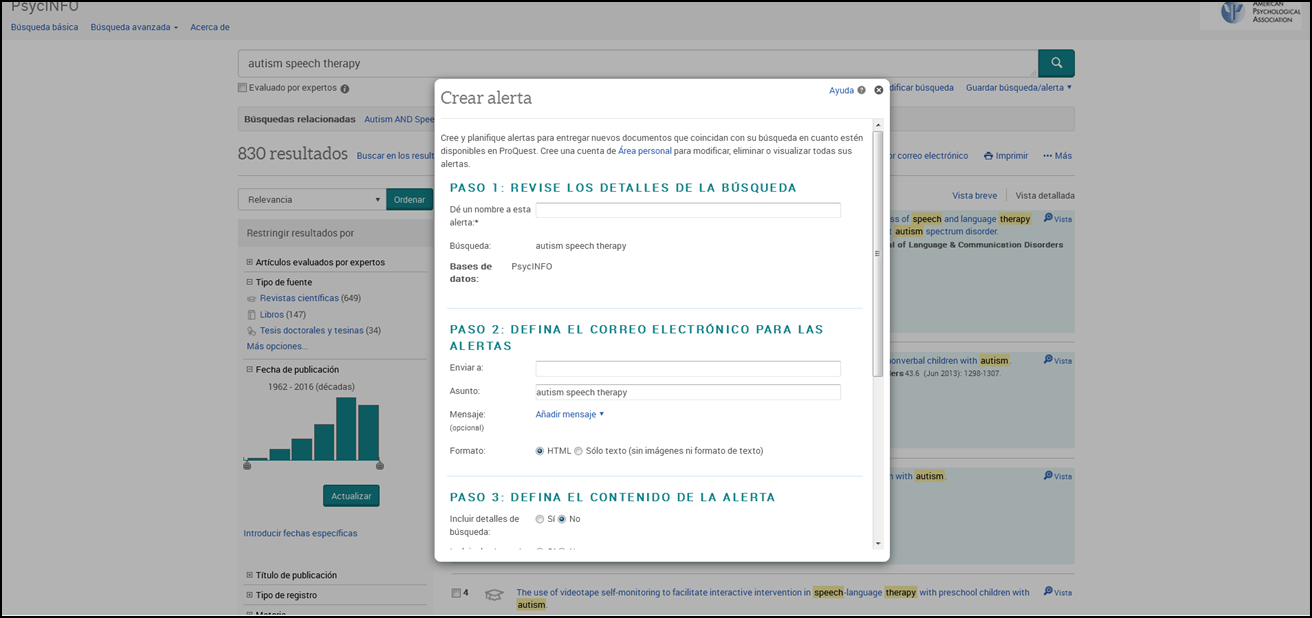
Task: Click the three-dots Más icon
Action: (x=1047, y=156)
